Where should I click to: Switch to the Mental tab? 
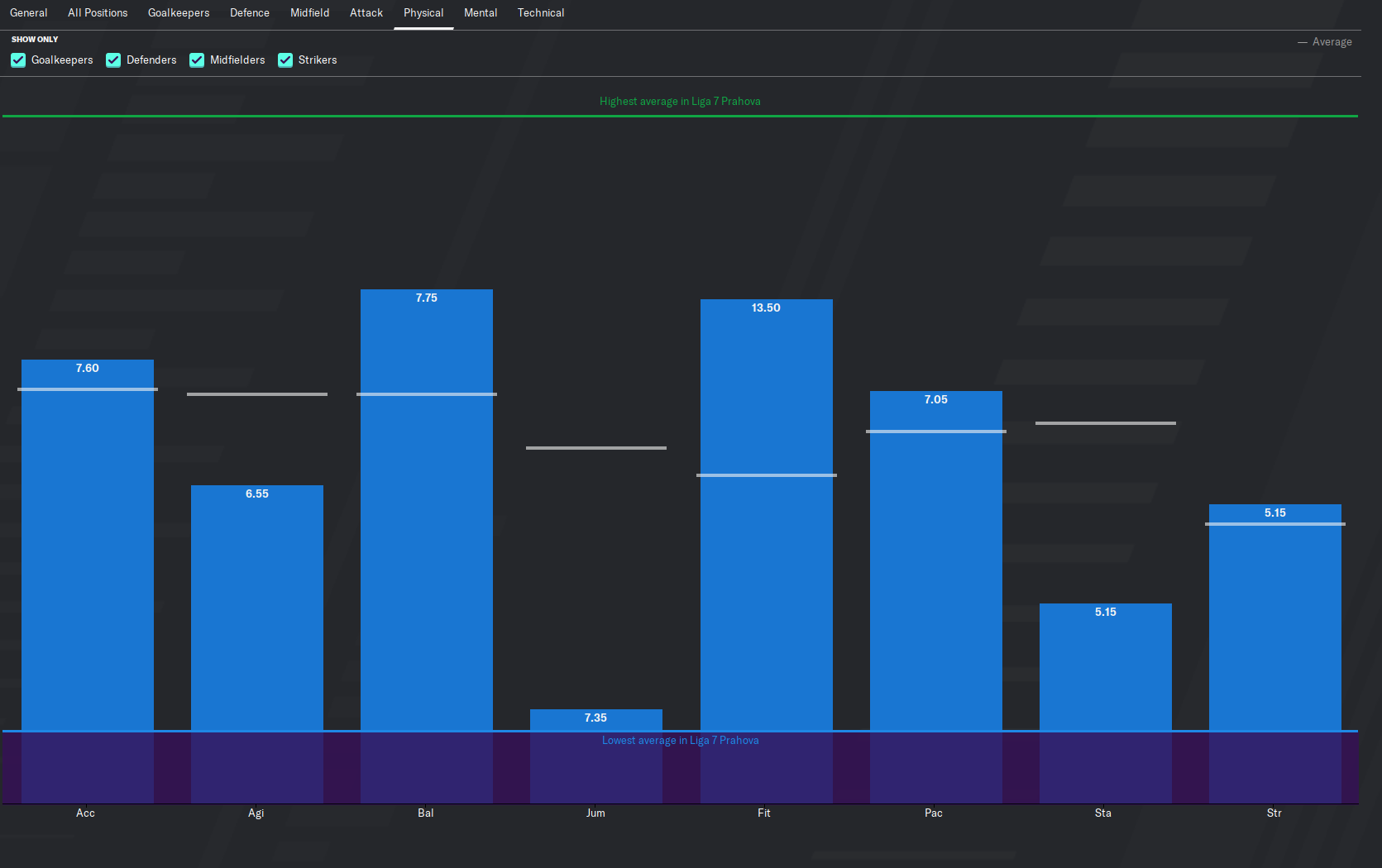click(x=481, y=13)
